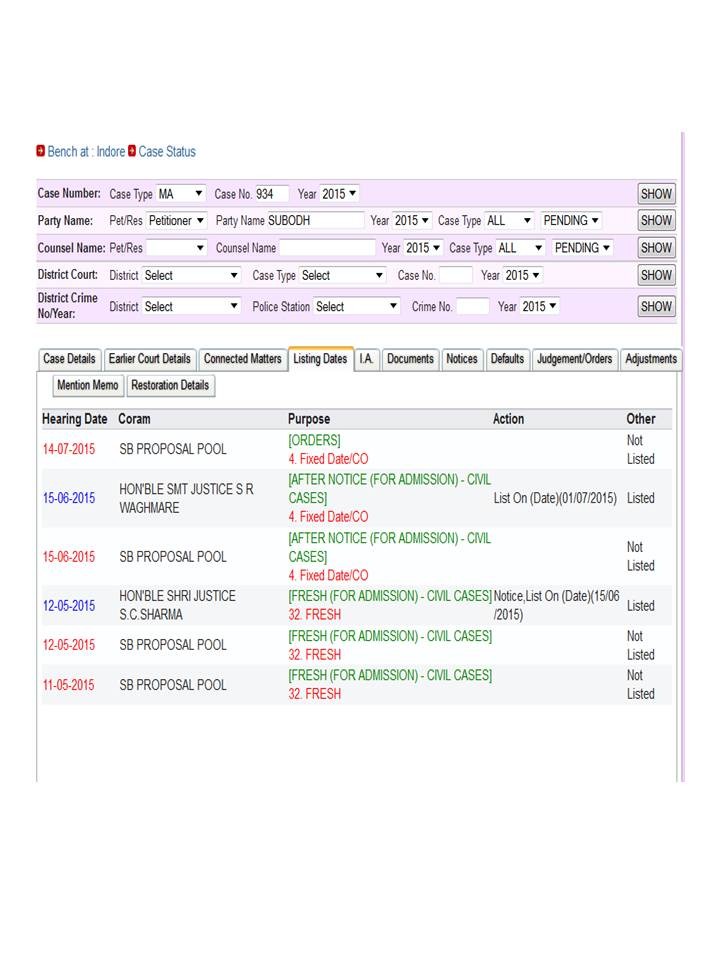Click hearing date 14-07-2015
Screen dimensions: 720x960
pos(69,449)
